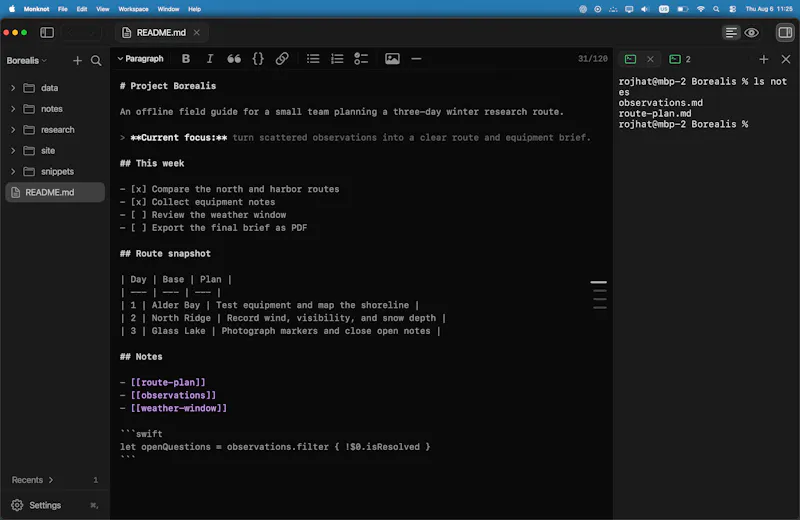This screenshot has height=520, width=800.
Task: Expand the data folder
Action: (13, 88)
